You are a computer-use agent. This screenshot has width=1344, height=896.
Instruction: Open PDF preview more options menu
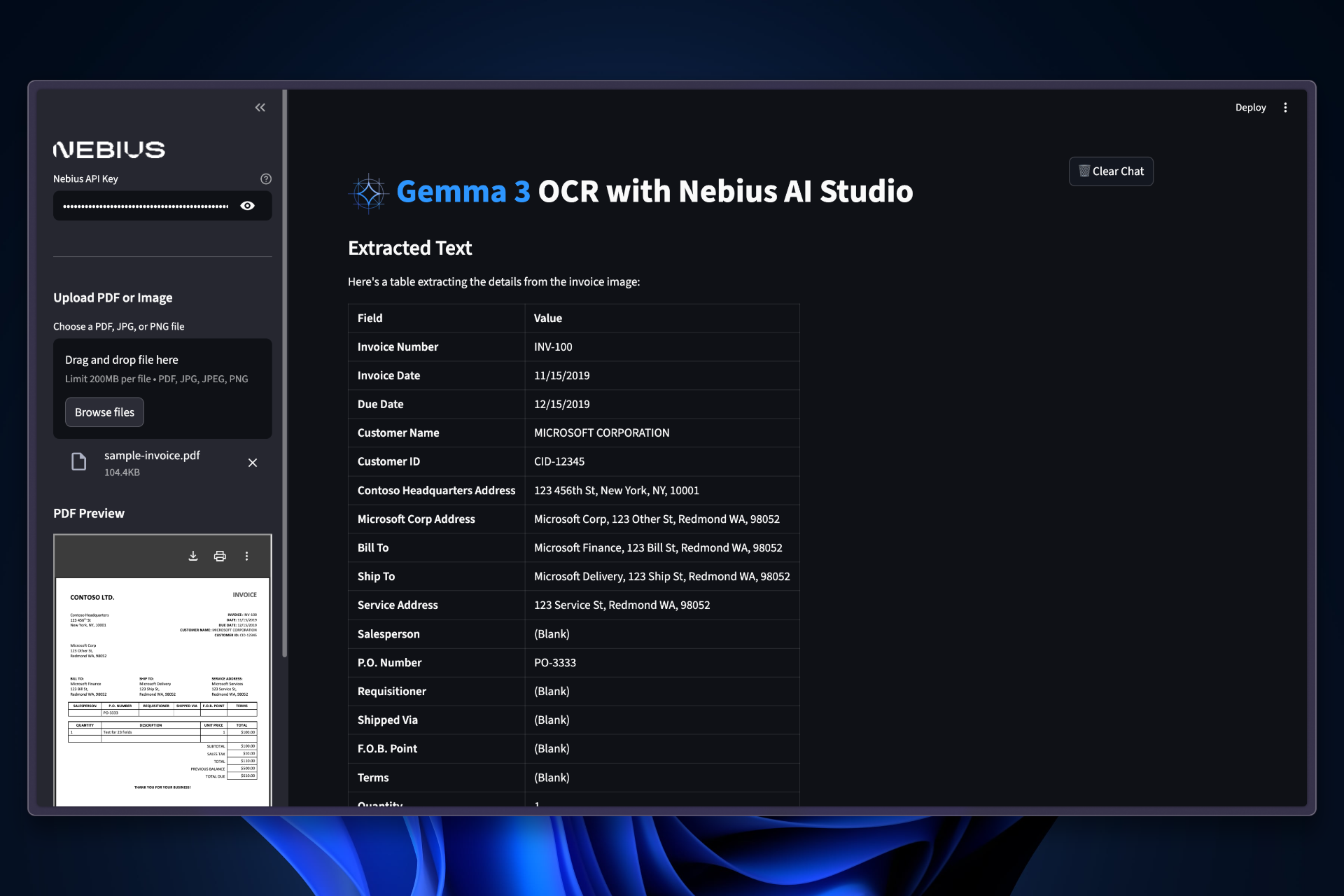(x=246, y=556)
